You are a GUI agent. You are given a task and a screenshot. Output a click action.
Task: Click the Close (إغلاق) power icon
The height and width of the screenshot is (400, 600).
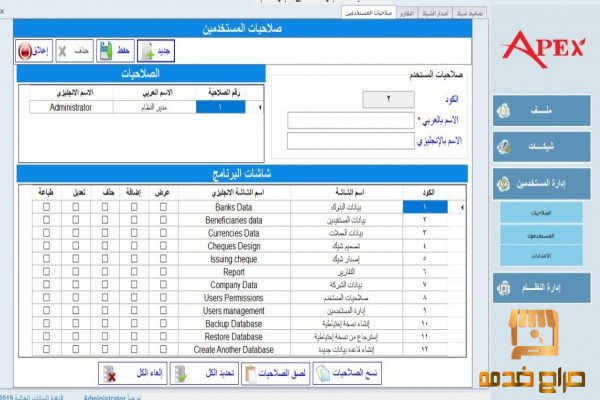[33, 49]
